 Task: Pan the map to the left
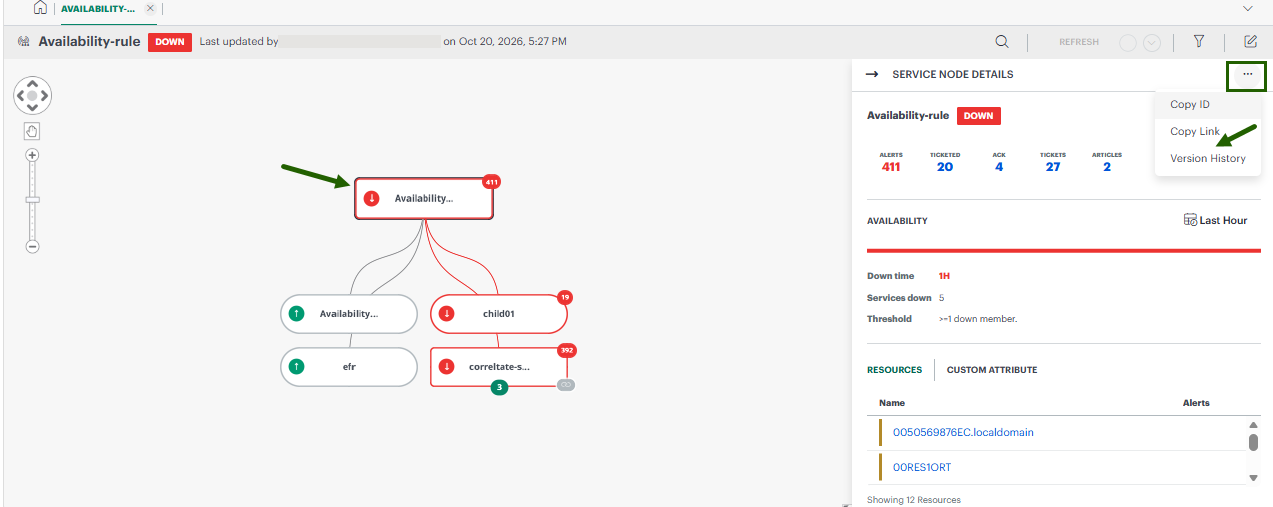click(20, 95)
